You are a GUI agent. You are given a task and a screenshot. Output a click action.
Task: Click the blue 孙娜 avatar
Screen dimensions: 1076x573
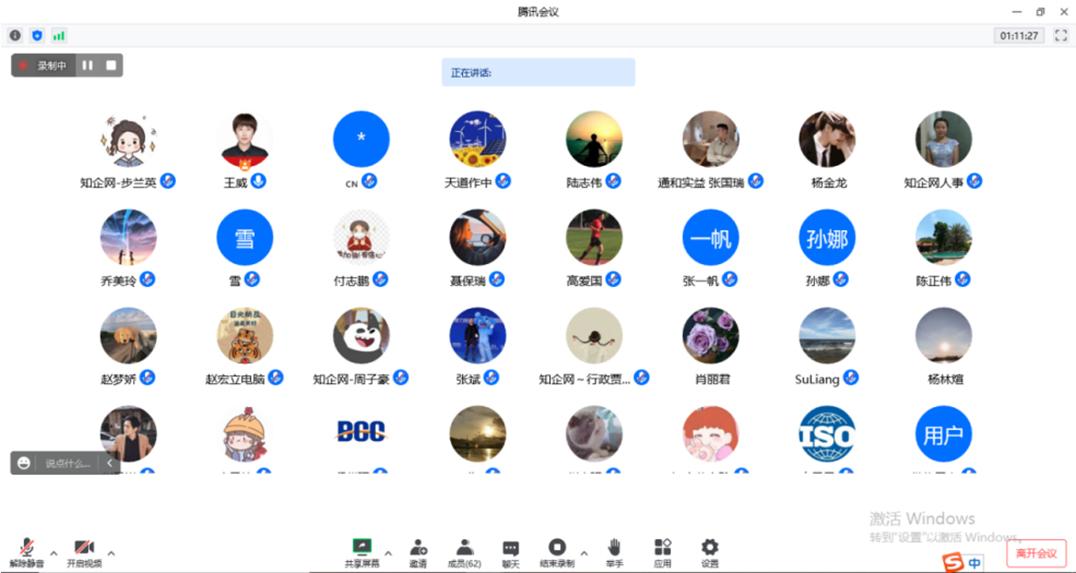pos(827,237)
